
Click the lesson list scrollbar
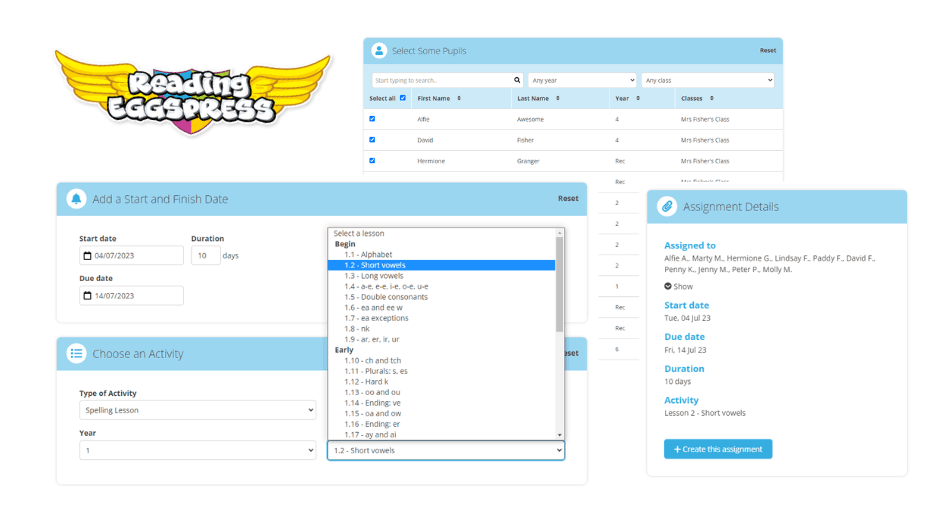pyautogui.click(x=559, y=300)
